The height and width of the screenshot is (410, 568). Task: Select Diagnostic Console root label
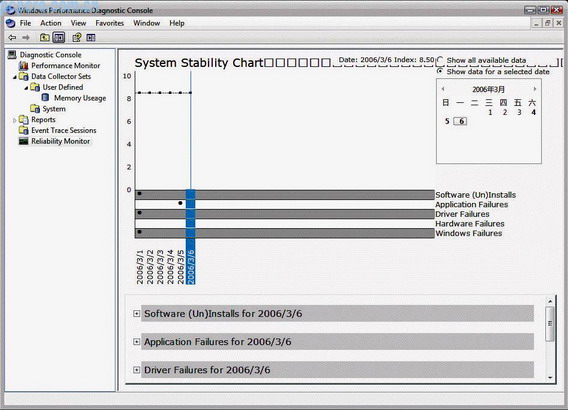[51, 55]
